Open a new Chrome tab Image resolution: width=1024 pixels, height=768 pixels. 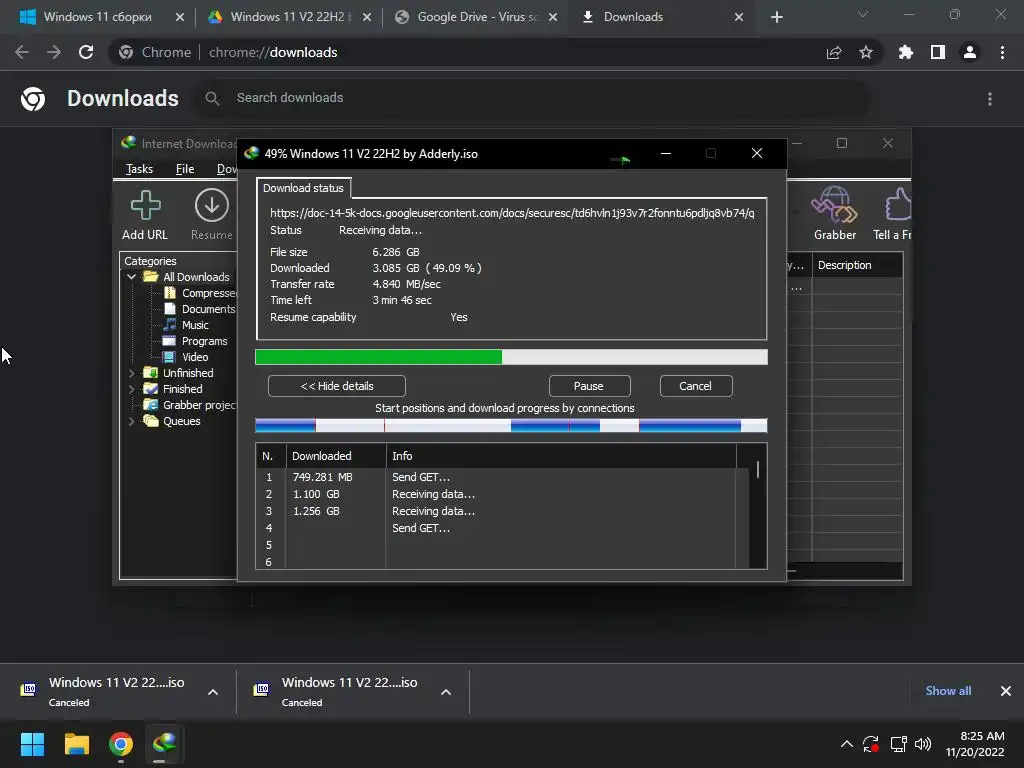point(776,17)
